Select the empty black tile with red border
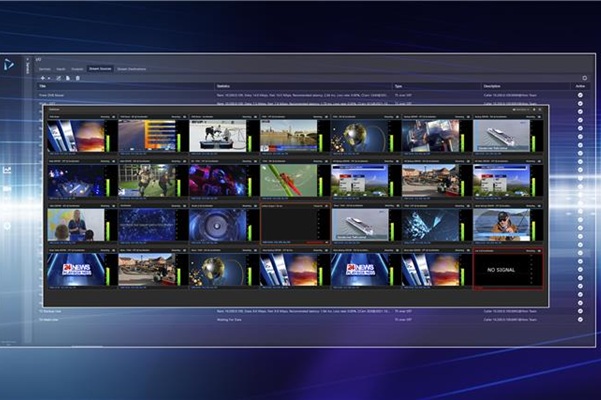 (295, 224)
